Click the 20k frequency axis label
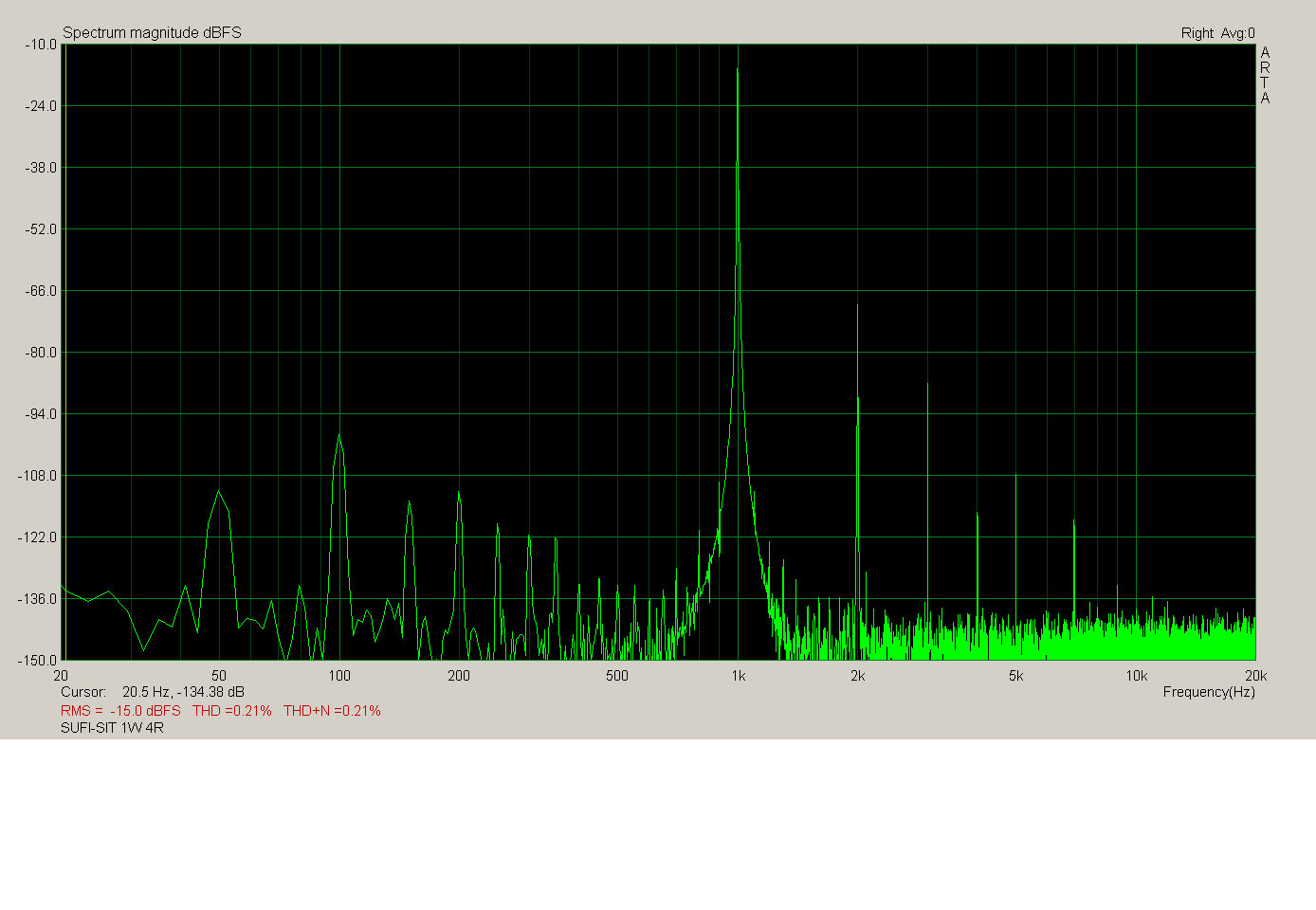This screenshot has width=1316, height=910. tap(1255, 676)
